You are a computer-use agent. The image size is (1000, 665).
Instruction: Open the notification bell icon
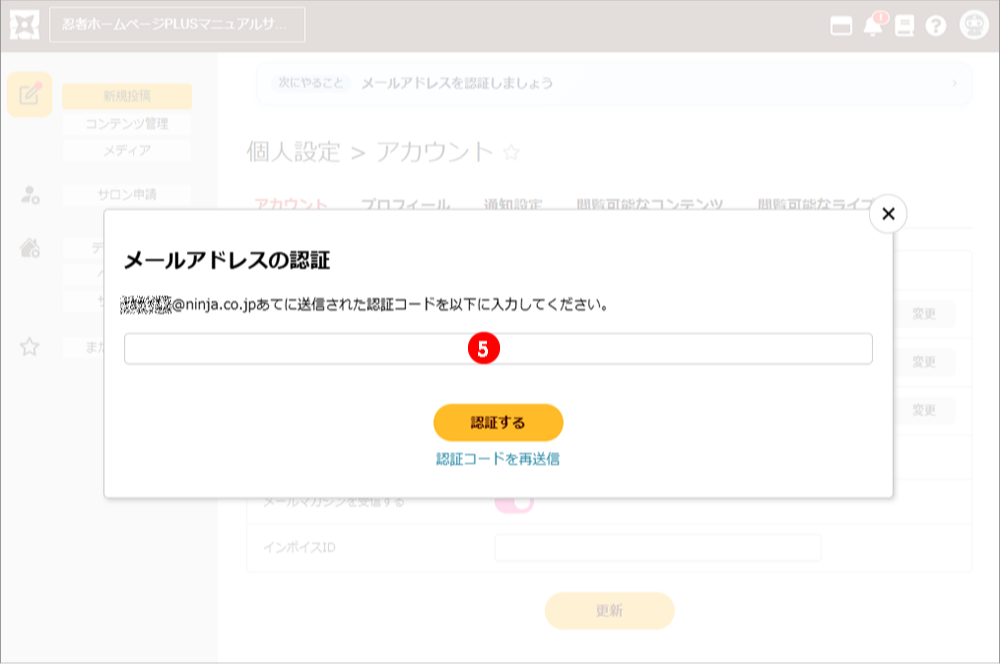874,25
